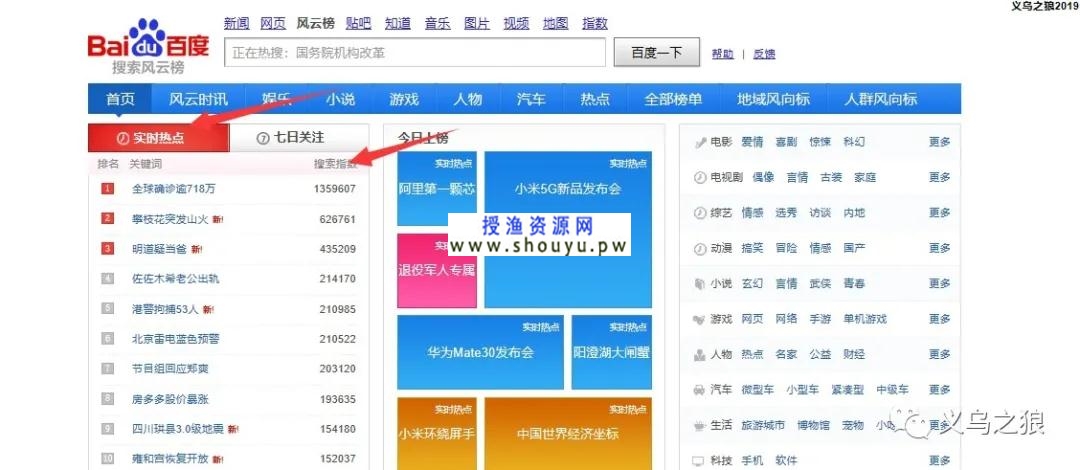Image resolution: width=1080 pixels, height=470 pixels.
Task: Focus the search input box
Action: (415, 52)
